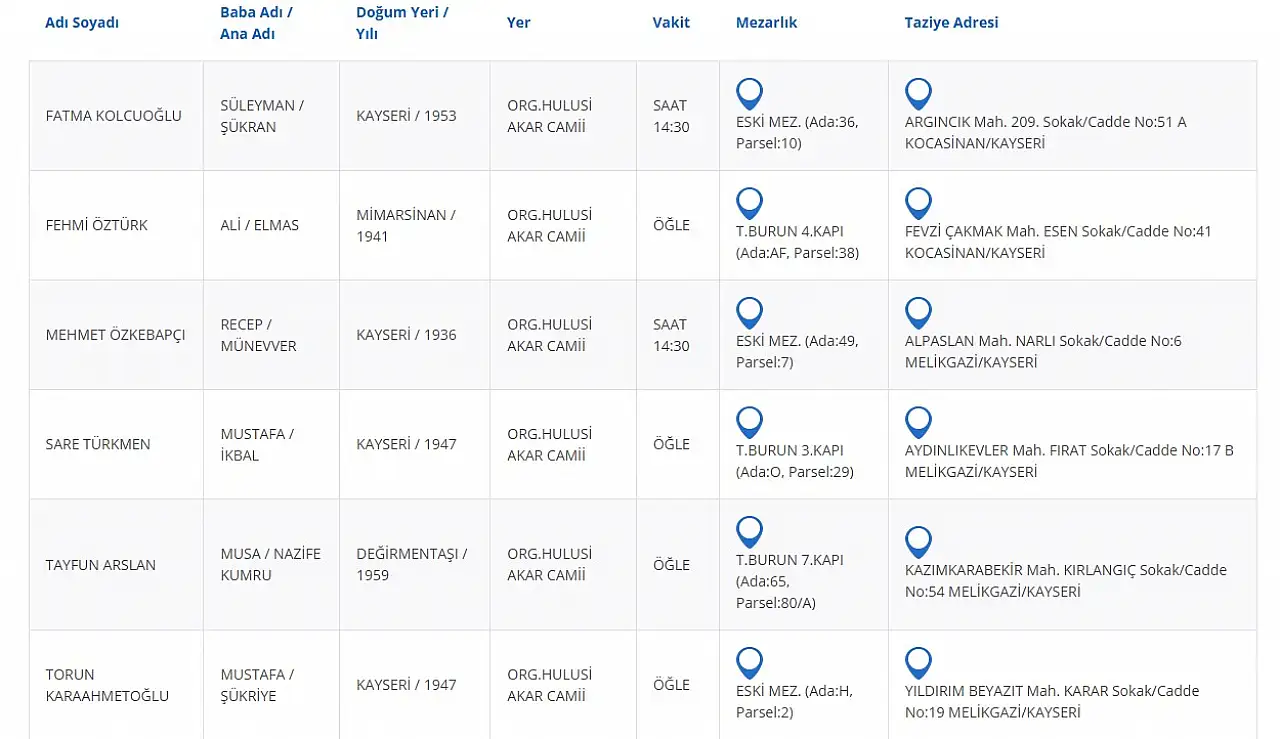The width and height of the screenshot is (1280, 739).
Task: Click cemetery location pin for Sare Türkmen
Action: coord(749,422)
